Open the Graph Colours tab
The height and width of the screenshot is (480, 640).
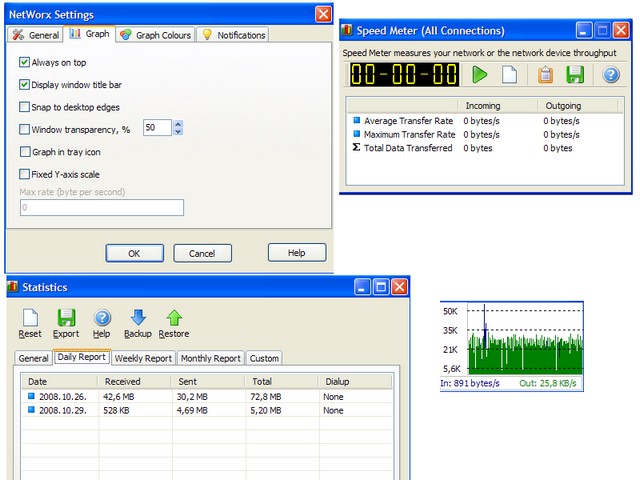(x=156, y=35)
